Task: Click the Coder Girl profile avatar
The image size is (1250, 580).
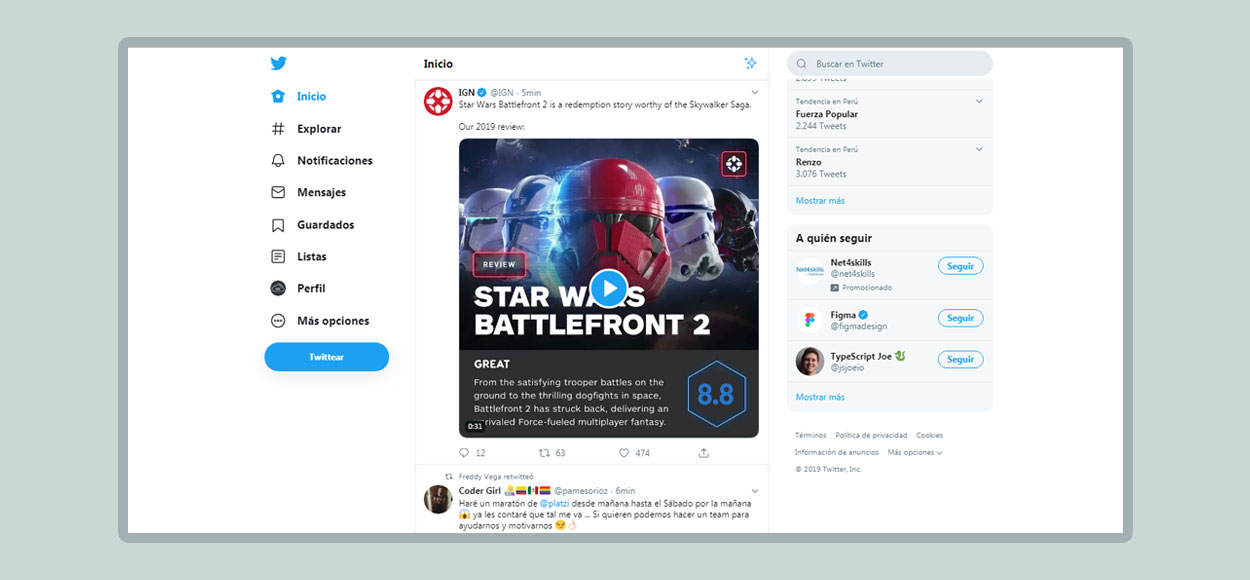Action: pyautogui.click(x=438, y=500)
